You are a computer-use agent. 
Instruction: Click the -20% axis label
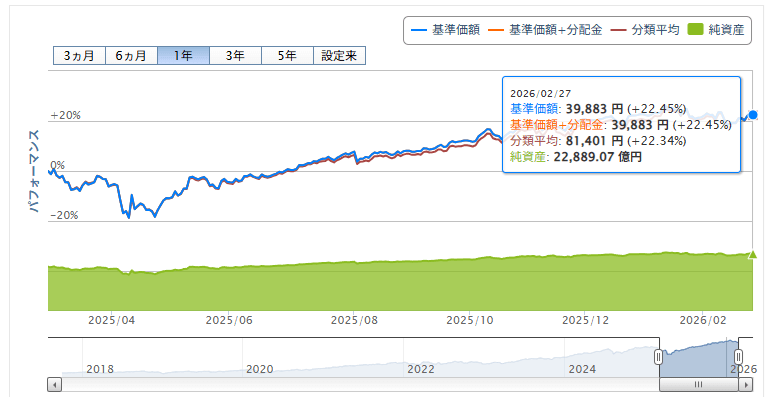pyautogui.click(x=64, y=215)
